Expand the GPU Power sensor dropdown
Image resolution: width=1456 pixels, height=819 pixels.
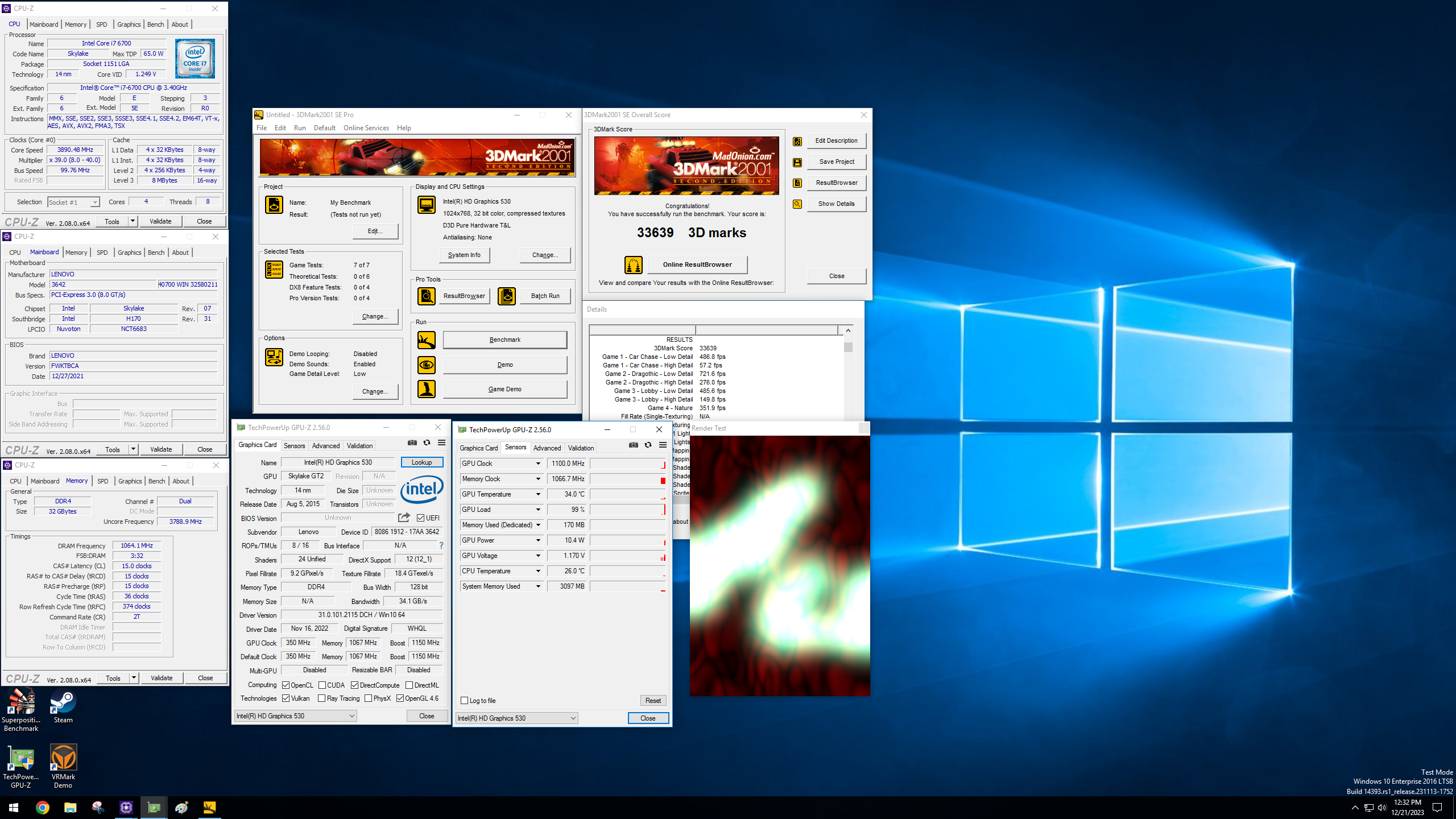pyautogui.click(x=538, y=540)
